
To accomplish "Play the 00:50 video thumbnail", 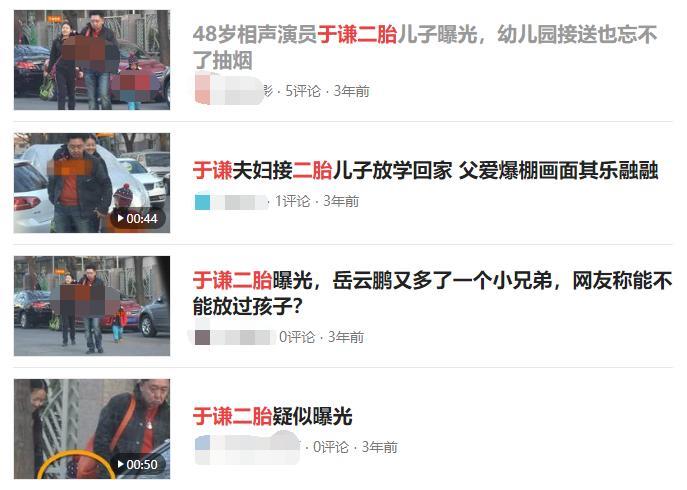I will [92, 429].
